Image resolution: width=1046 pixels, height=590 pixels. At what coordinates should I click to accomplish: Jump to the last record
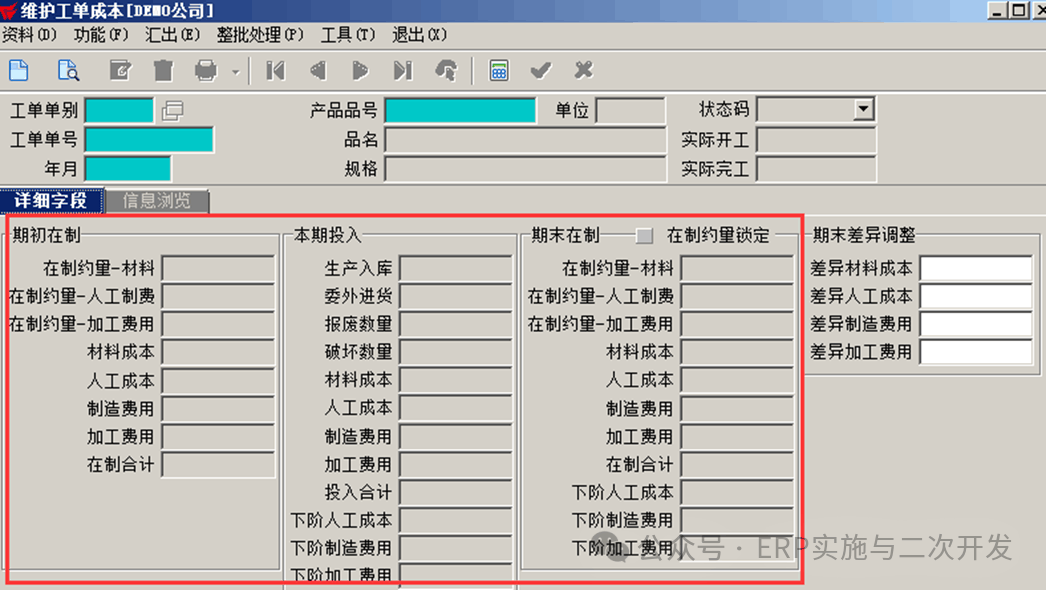click(x=402, y=70)
